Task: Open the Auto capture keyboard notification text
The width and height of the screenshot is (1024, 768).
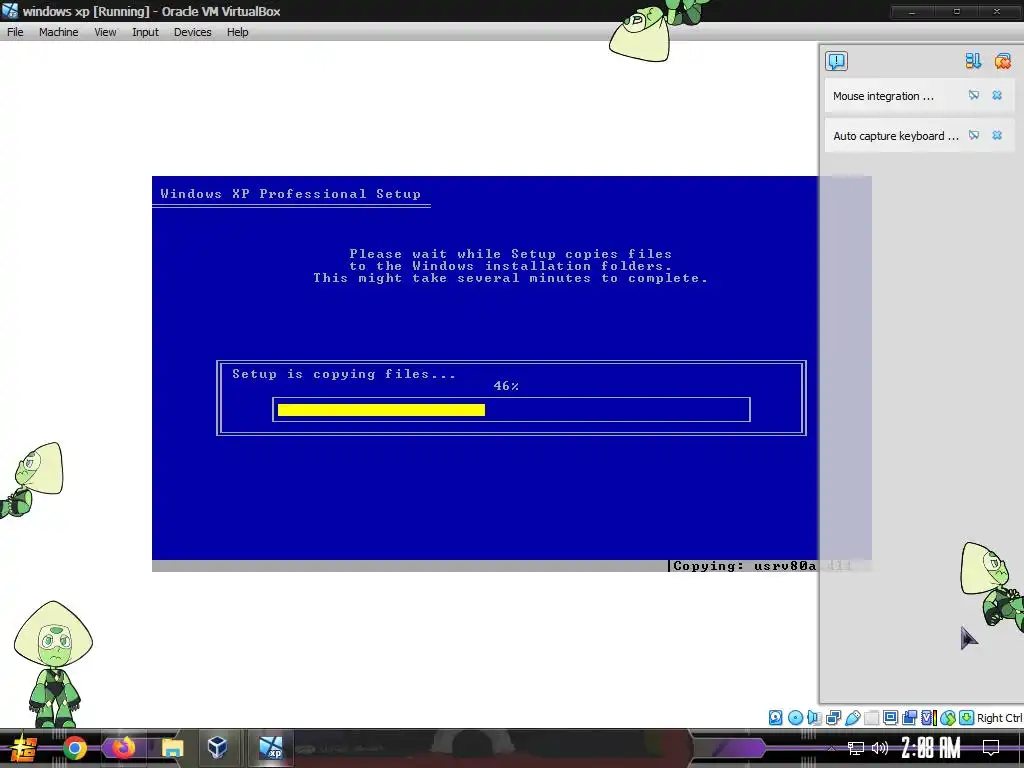Action: (x=895, y=136)
